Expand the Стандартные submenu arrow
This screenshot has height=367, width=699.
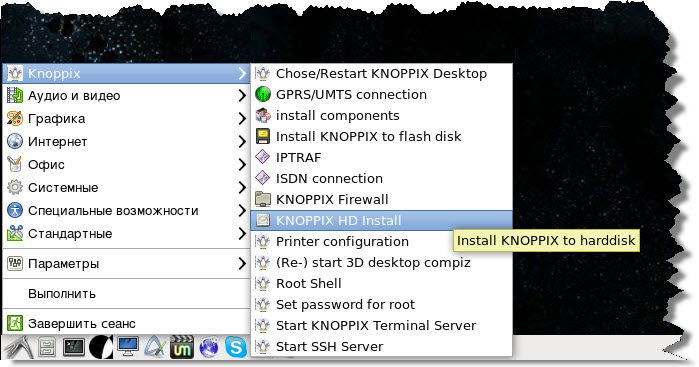pos(242,233)
